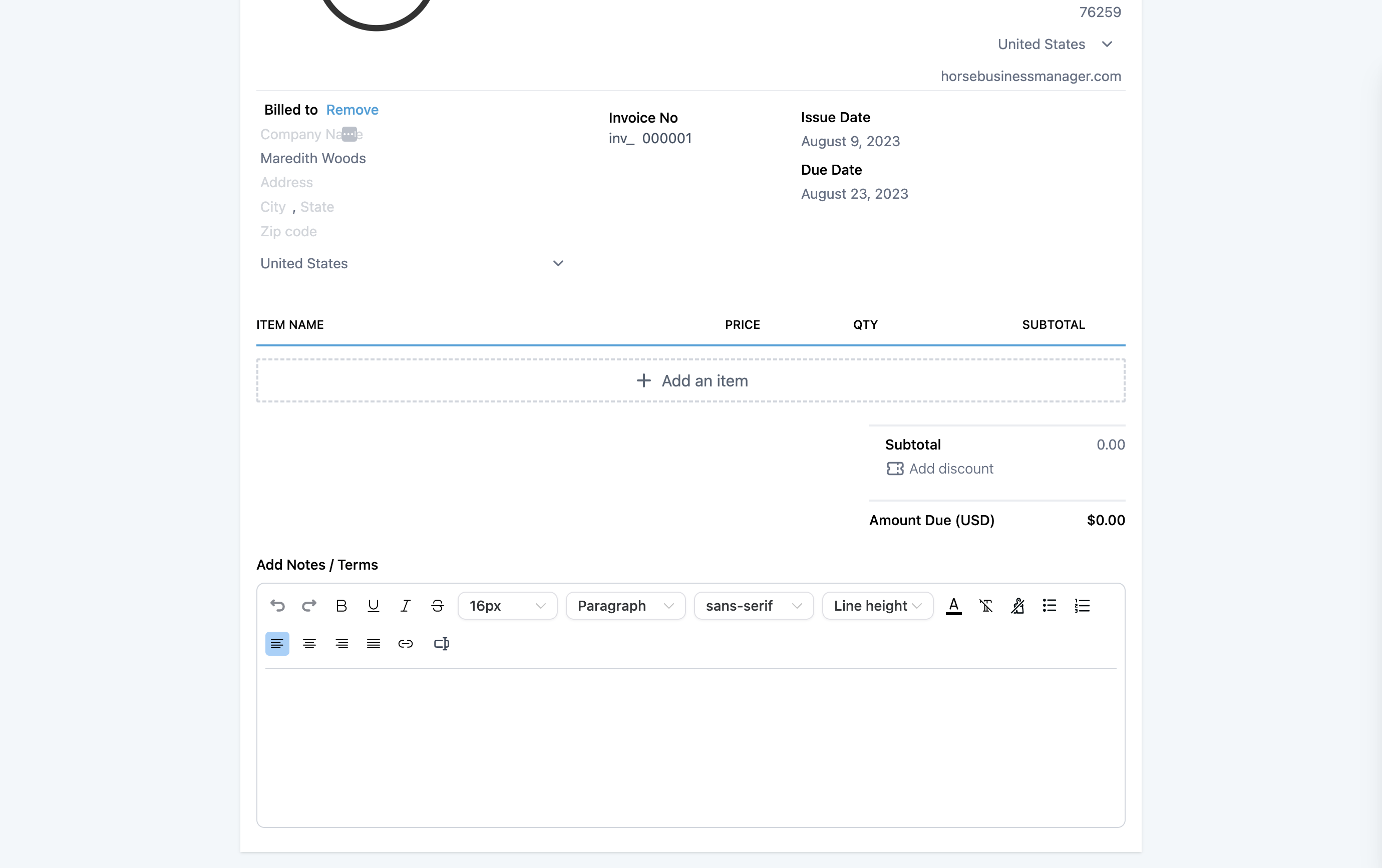
Task: Open the sans-serif font dropdown
Action: click(x=754, y=605)
